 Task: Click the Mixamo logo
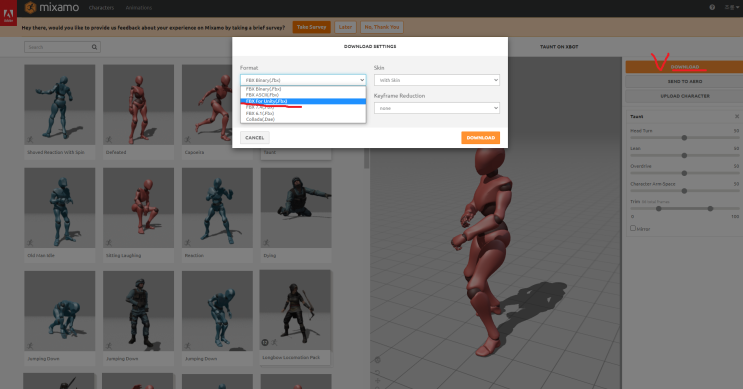click(52, 8)
